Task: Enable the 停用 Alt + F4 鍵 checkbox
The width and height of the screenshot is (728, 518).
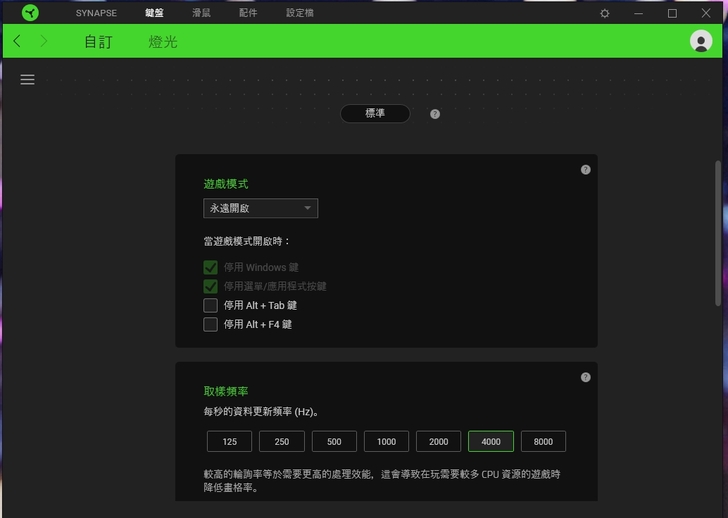Action: (x=210, y=324)
